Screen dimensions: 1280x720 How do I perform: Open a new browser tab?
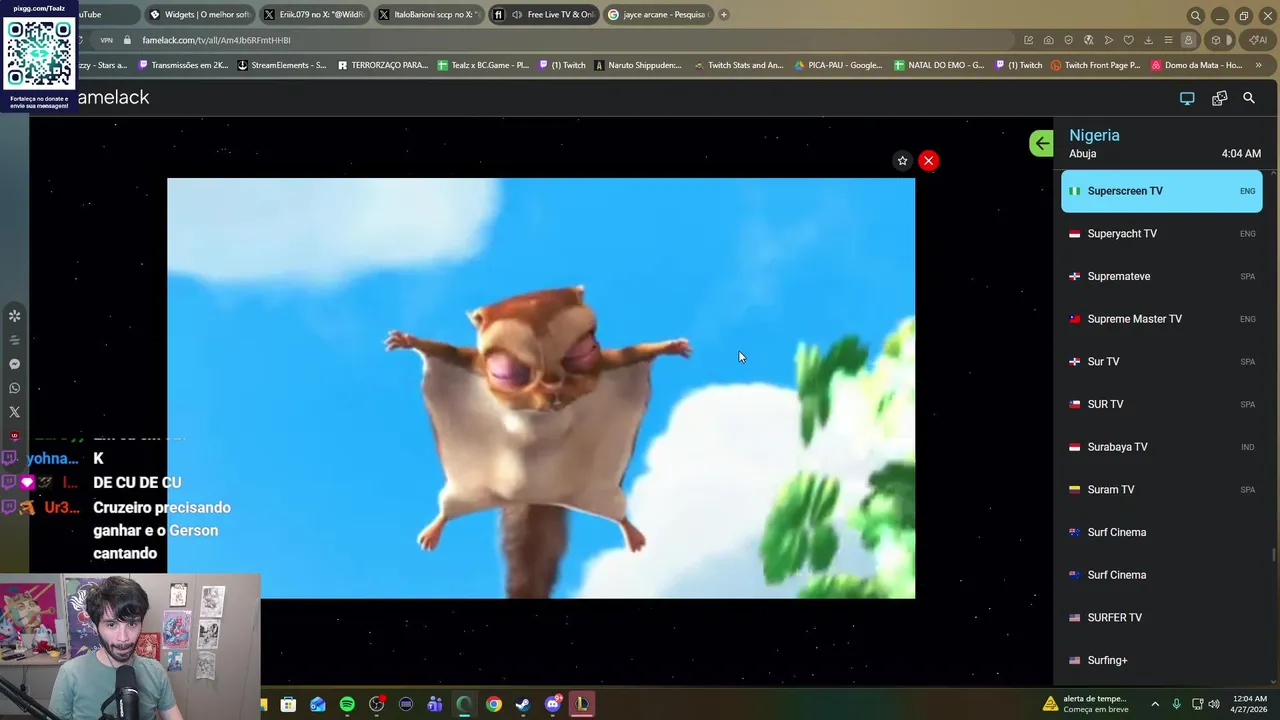(724, 15)
